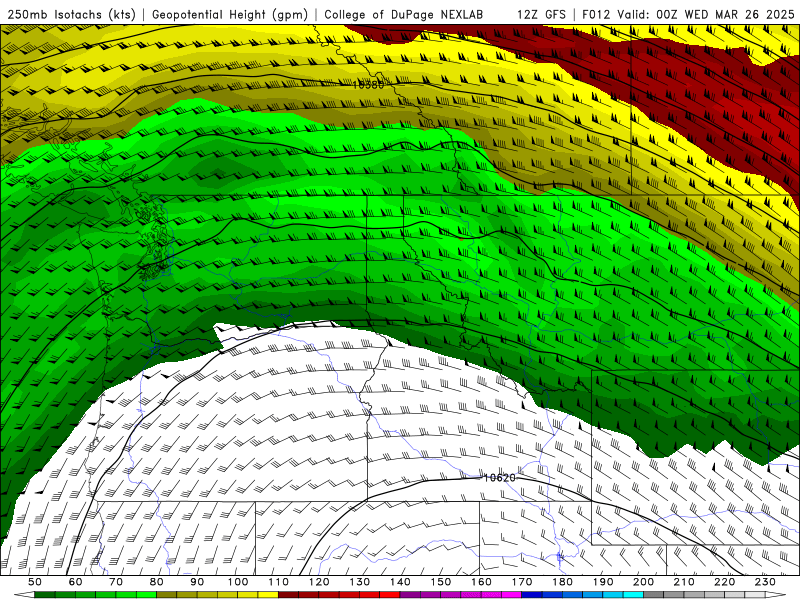The height and width of the screenshot is (600, 800).
Task: Select the bright red swatch just before 140
Action: [x=390, y=594]
